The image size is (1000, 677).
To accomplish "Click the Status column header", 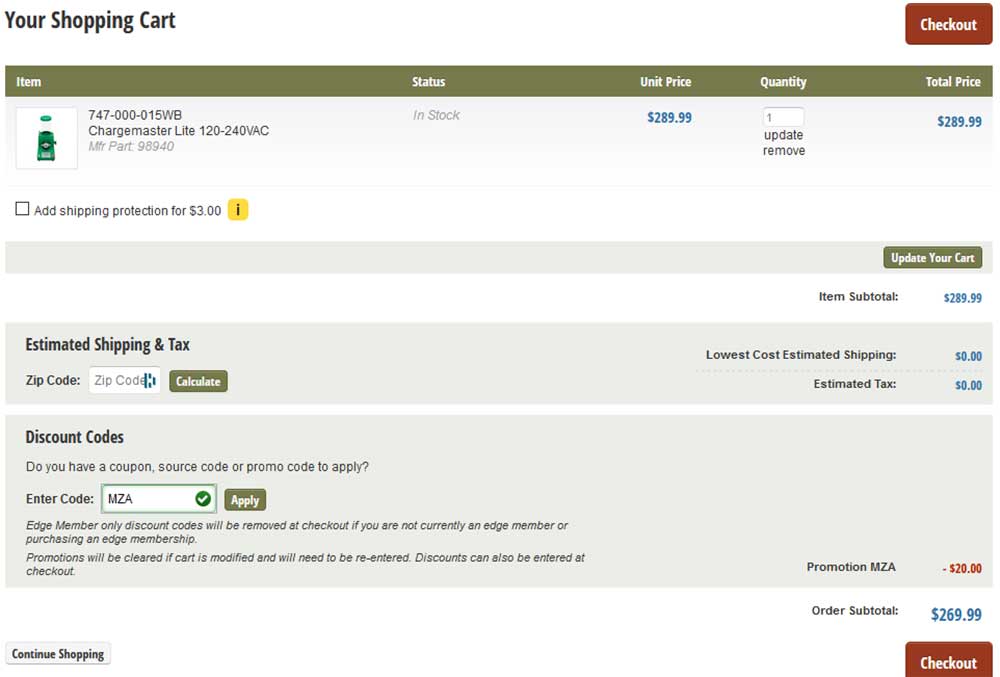I will tap(429, 82).
